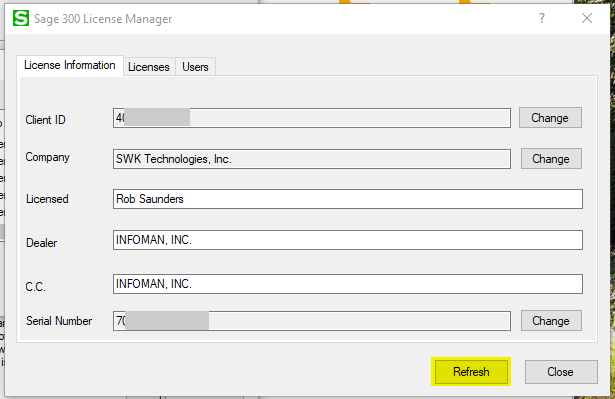Image resolution: width=615 pixels, height=399 pixels.
Task: Open the help question mark button
Action: (542, 18)
